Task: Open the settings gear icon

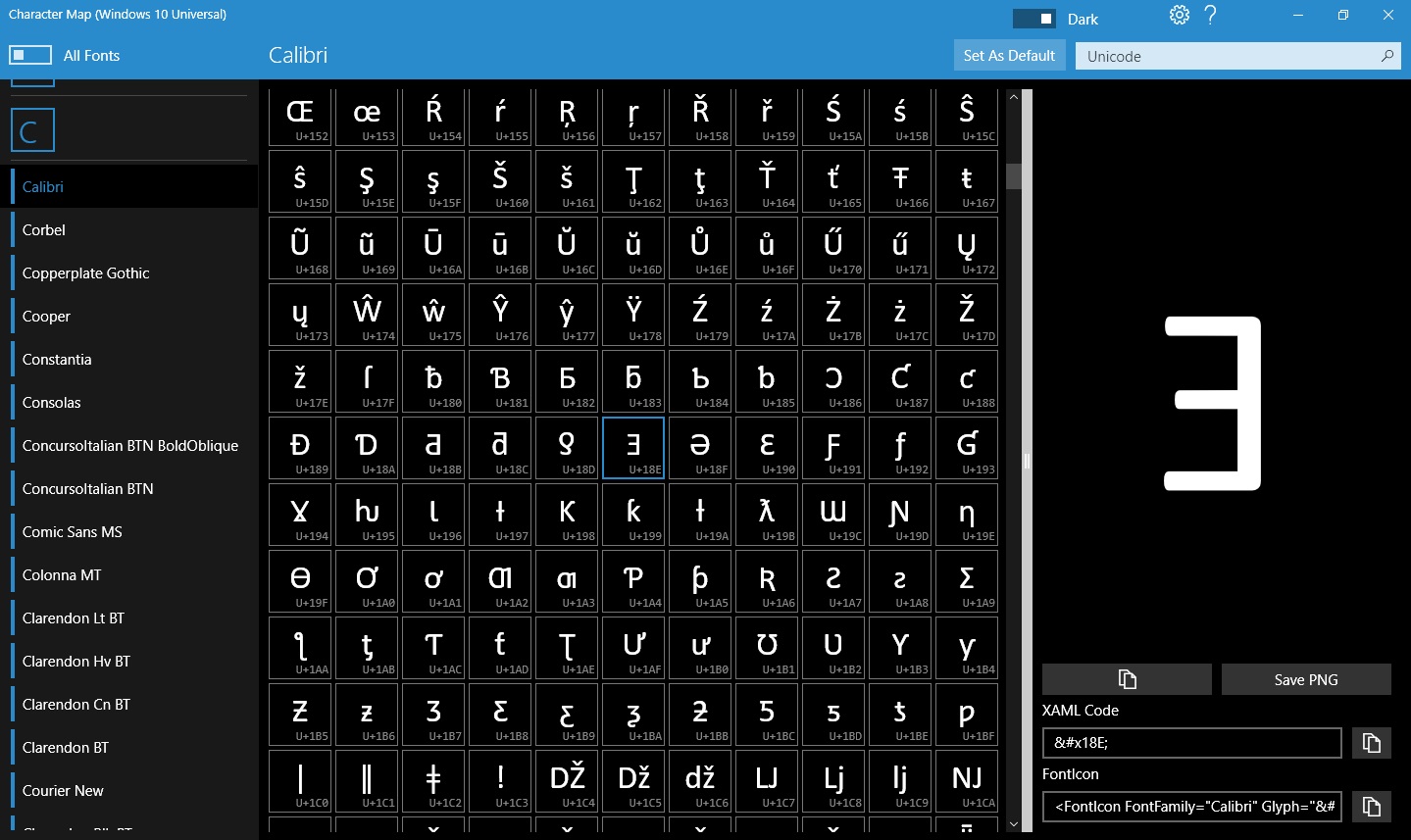Action: coord(1179,16)
